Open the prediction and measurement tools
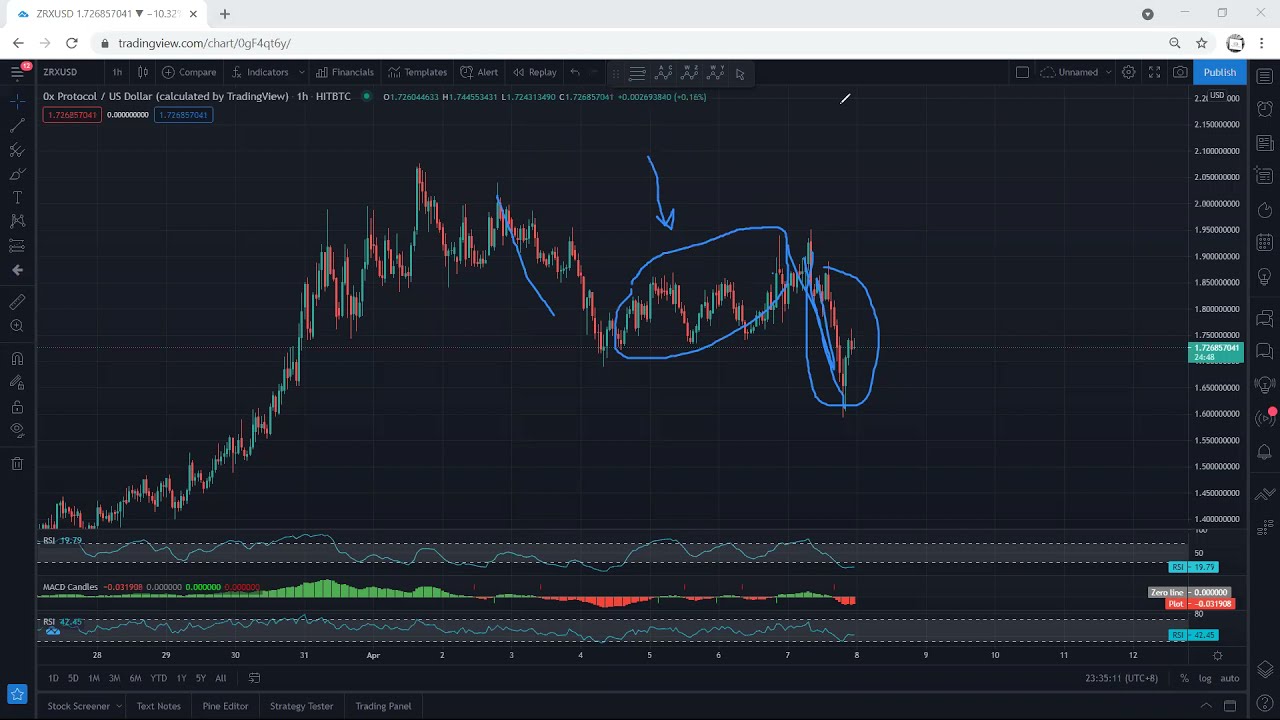 (17, 245)
